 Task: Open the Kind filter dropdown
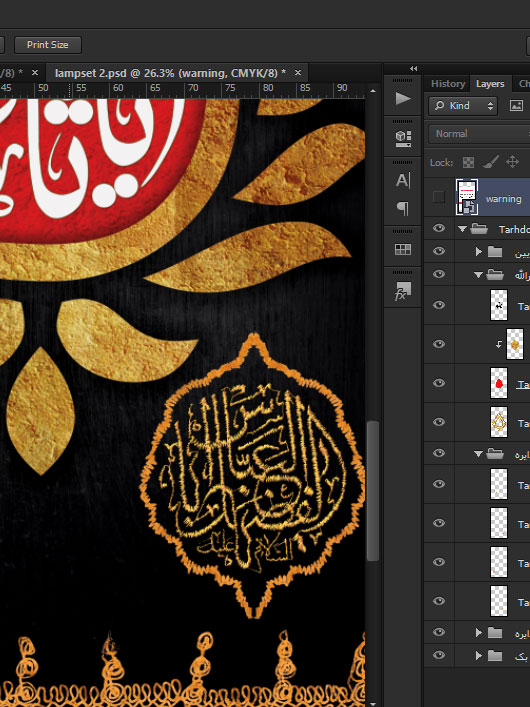click(463, 106)
